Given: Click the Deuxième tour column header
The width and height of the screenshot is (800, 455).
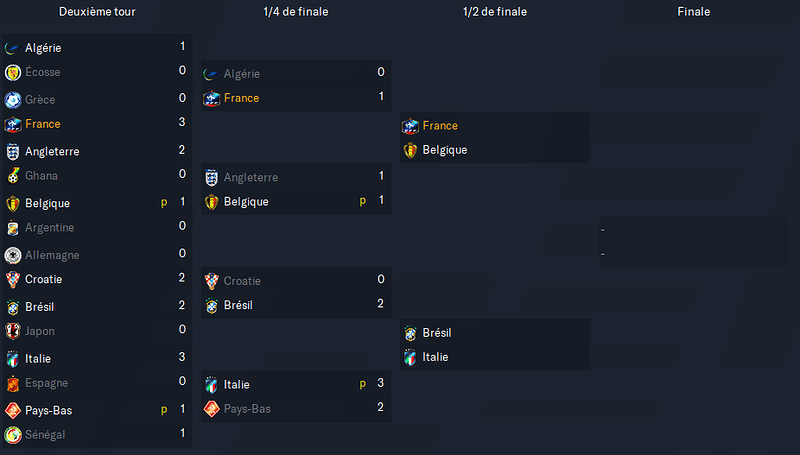Looking at the screenshot, I should [x=97, y=12].
